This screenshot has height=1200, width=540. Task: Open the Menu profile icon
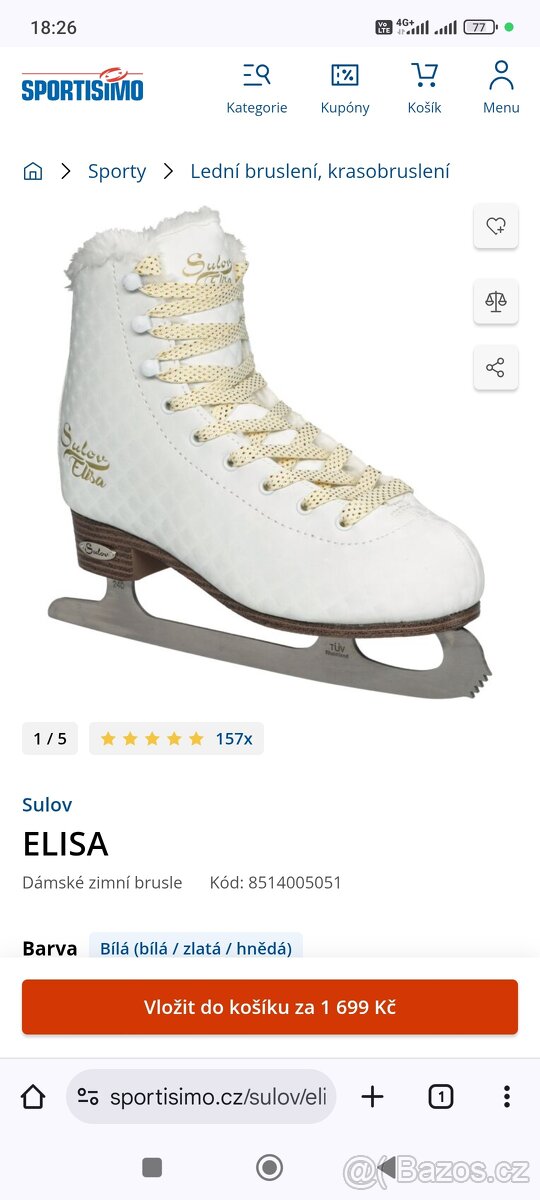point(501,87)
